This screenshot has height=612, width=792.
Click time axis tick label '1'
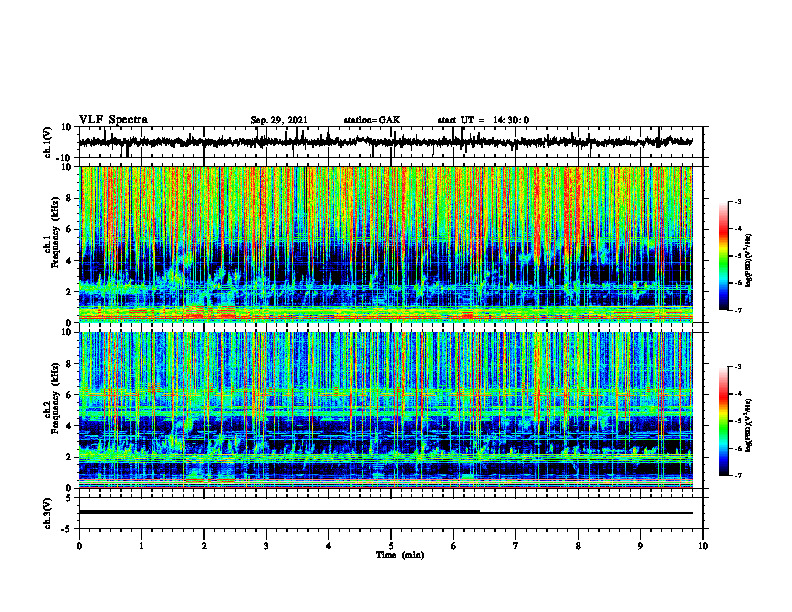click(141, 546)
